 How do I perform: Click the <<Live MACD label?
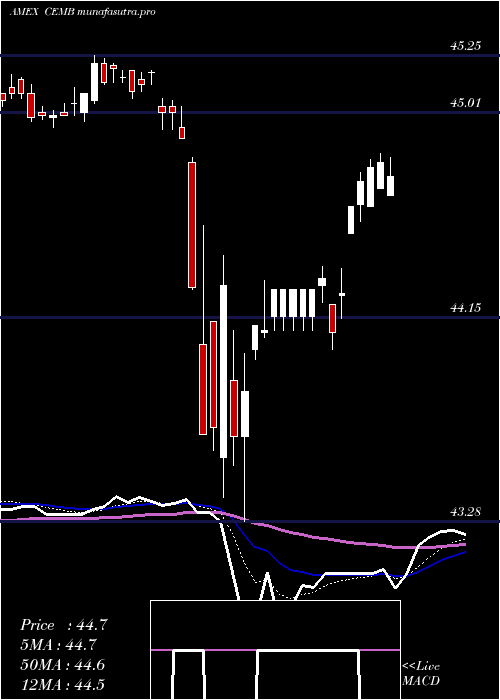click(421, 673)
